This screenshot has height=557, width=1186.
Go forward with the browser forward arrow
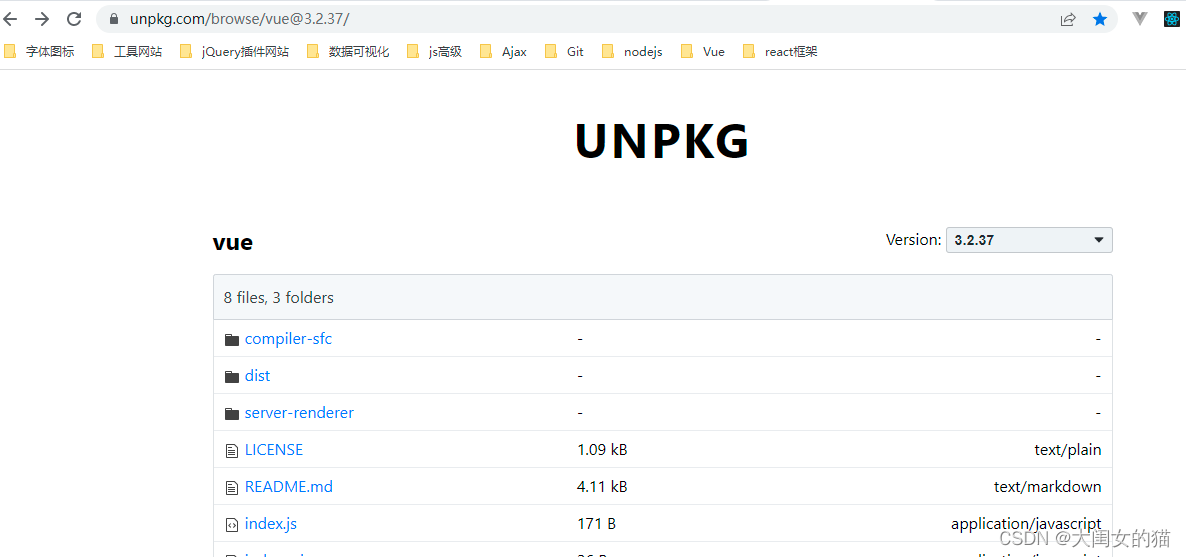(x=42, y=20)
